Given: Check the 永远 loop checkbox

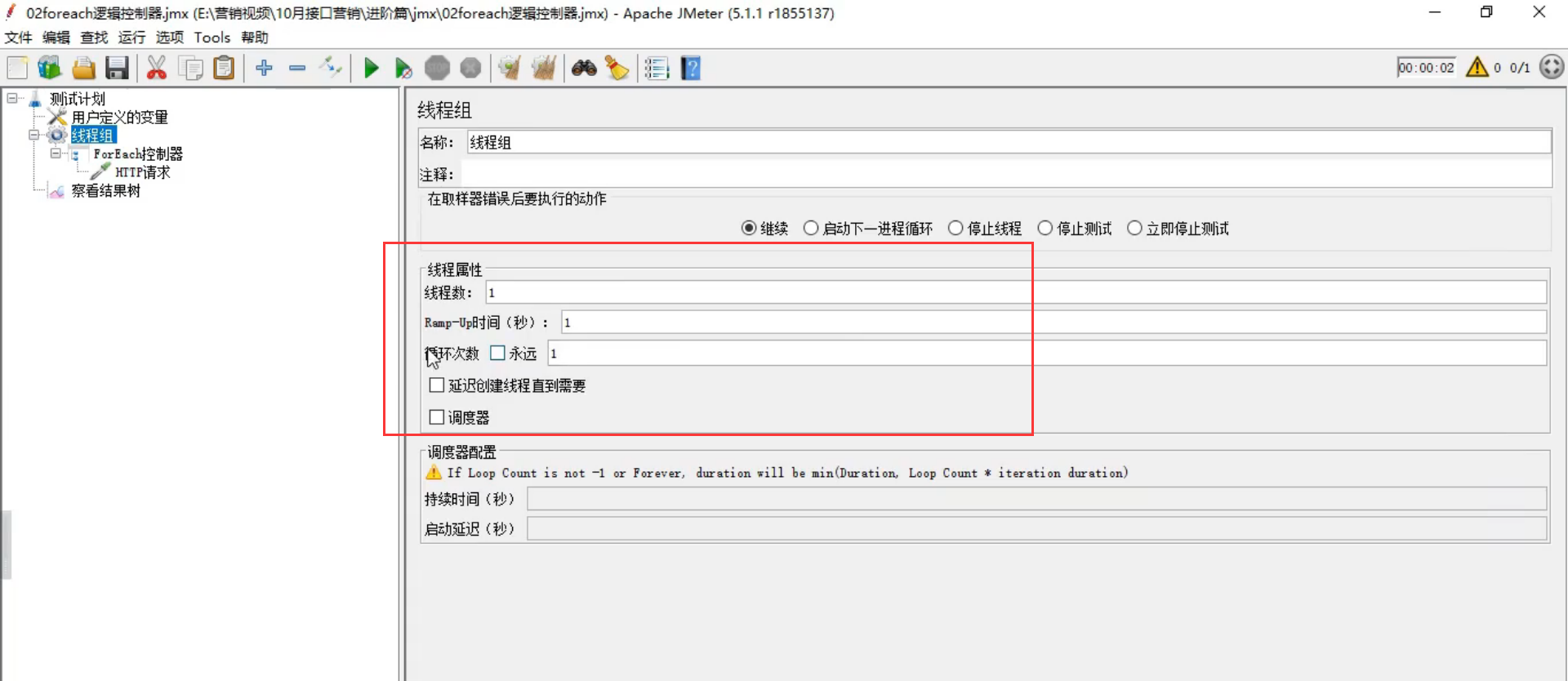Looking at the screenshot, I should (497, 353).
